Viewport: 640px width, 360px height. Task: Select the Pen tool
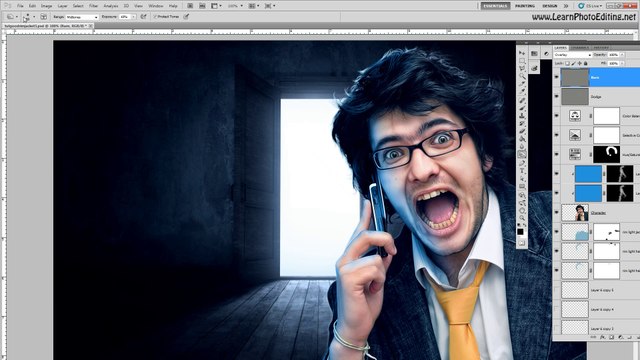coord(522,162)
